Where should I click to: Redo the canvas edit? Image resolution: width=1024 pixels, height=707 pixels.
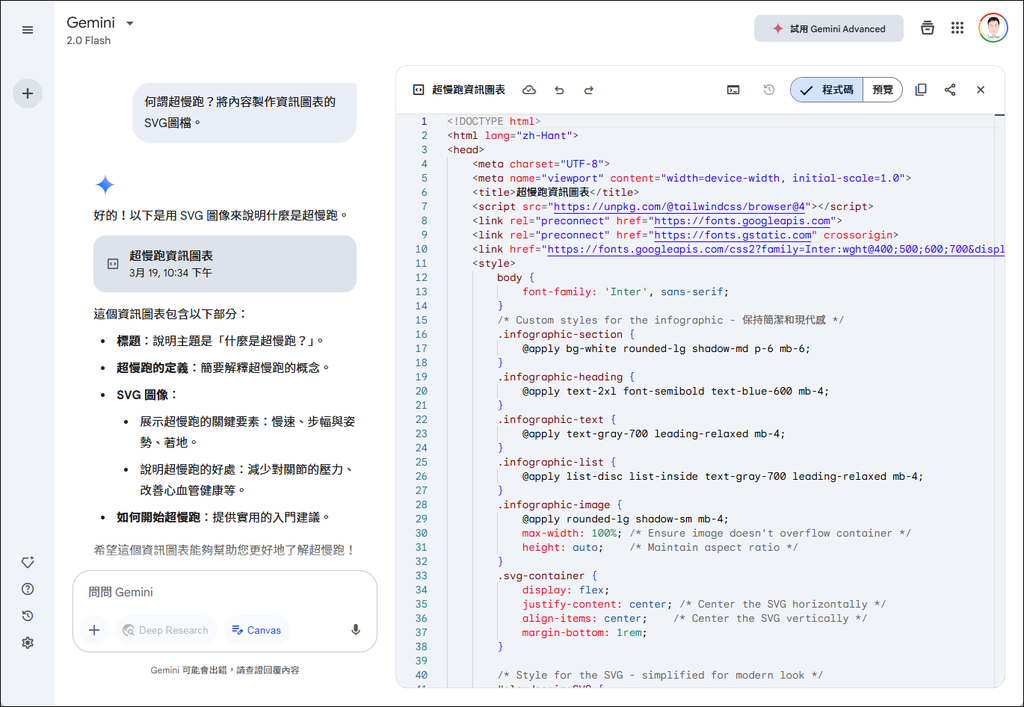point(588,90)
